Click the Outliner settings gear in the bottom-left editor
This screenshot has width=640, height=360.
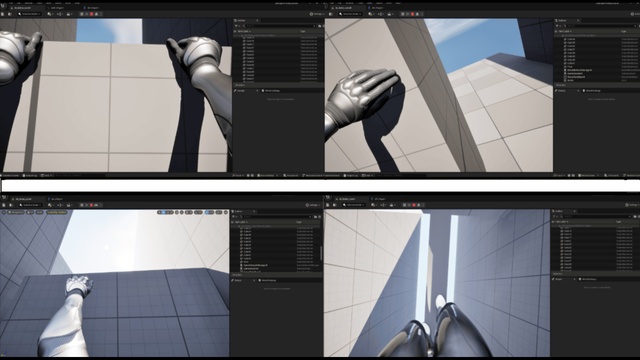(319, 217)
